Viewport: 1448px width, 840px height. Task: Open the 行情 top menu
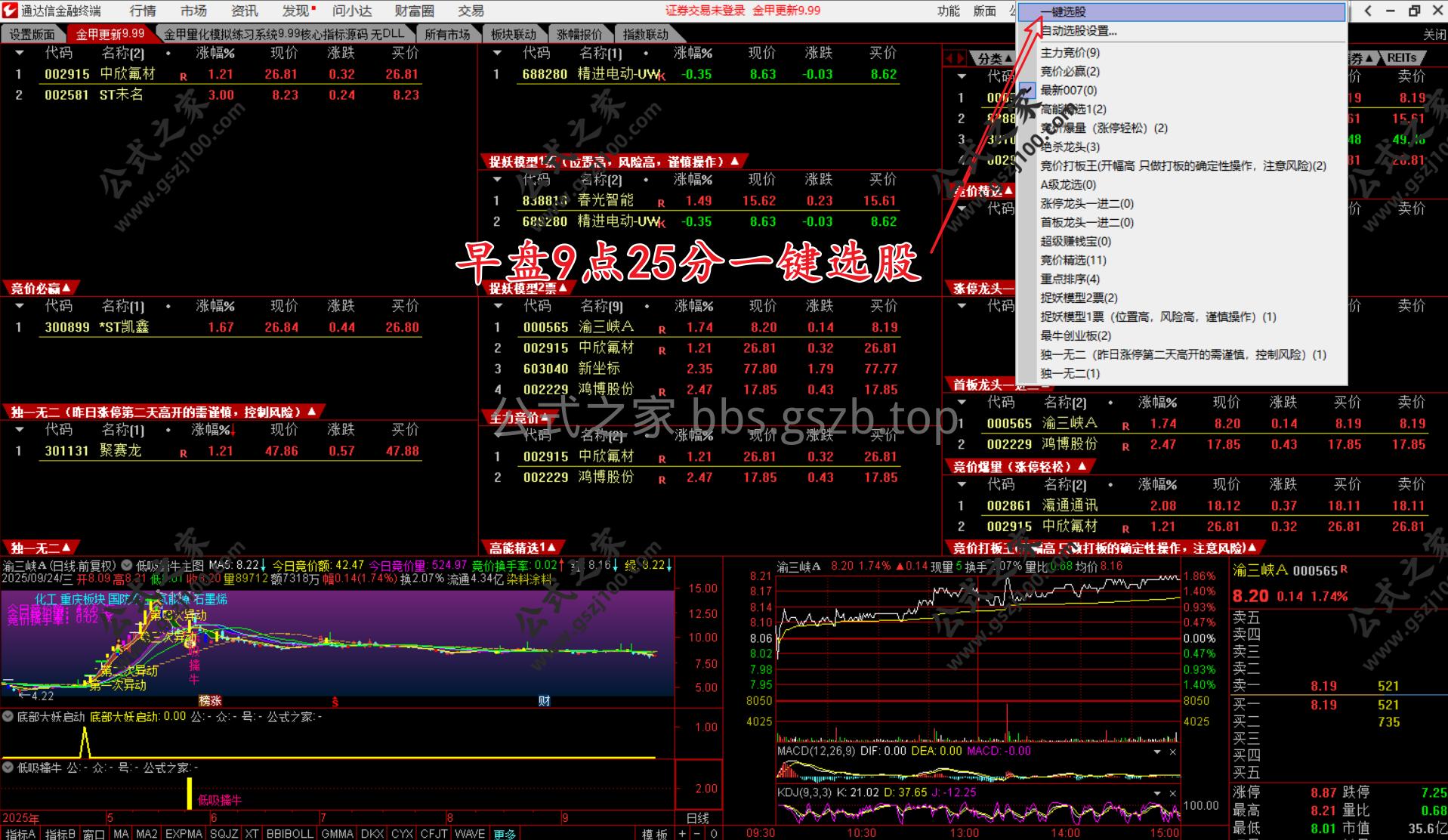point(143,11)
